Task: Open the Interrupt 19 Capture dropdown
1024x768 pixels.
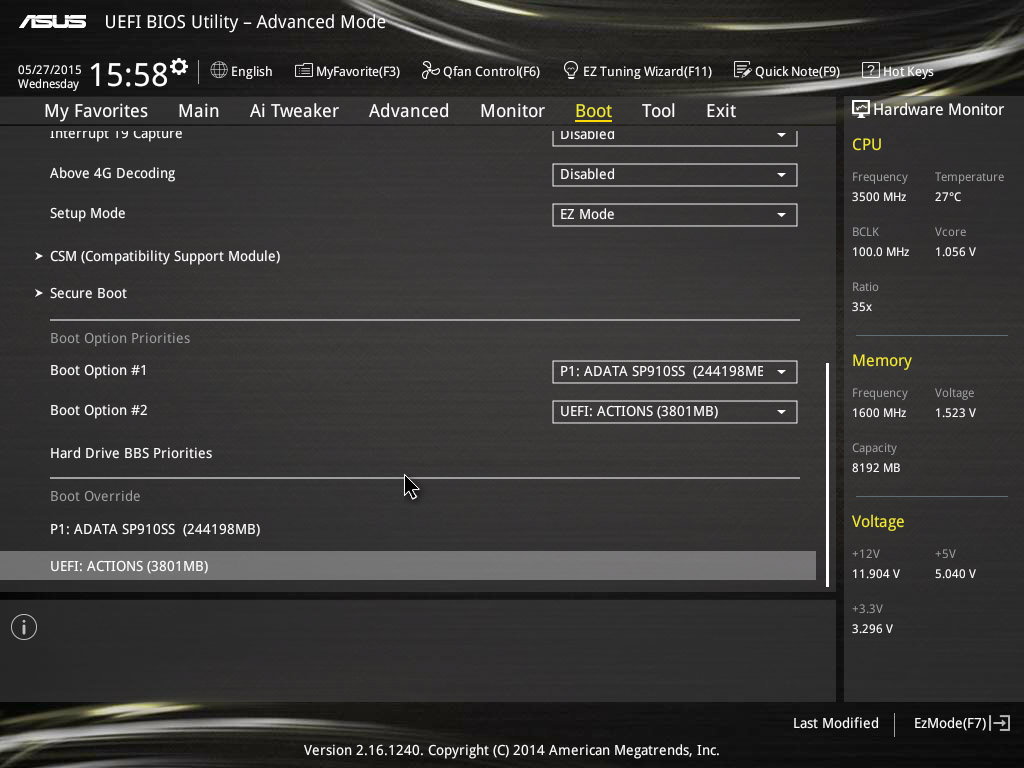Action: 675,136
